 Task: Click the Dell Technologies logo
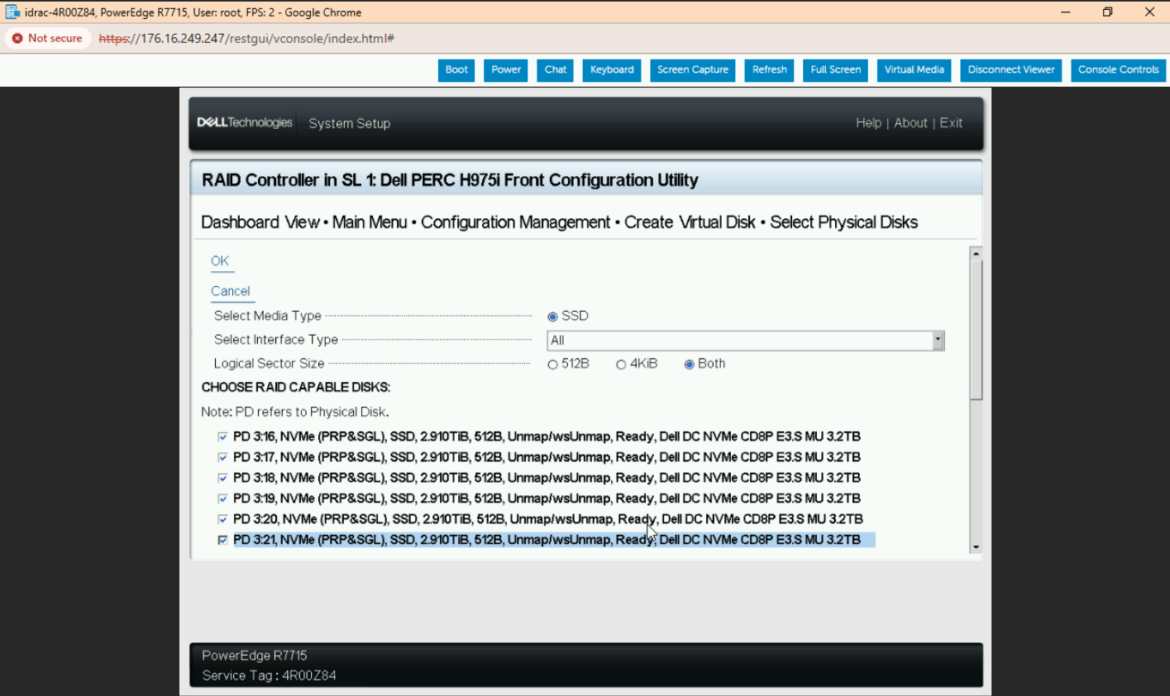click(244, 123)
